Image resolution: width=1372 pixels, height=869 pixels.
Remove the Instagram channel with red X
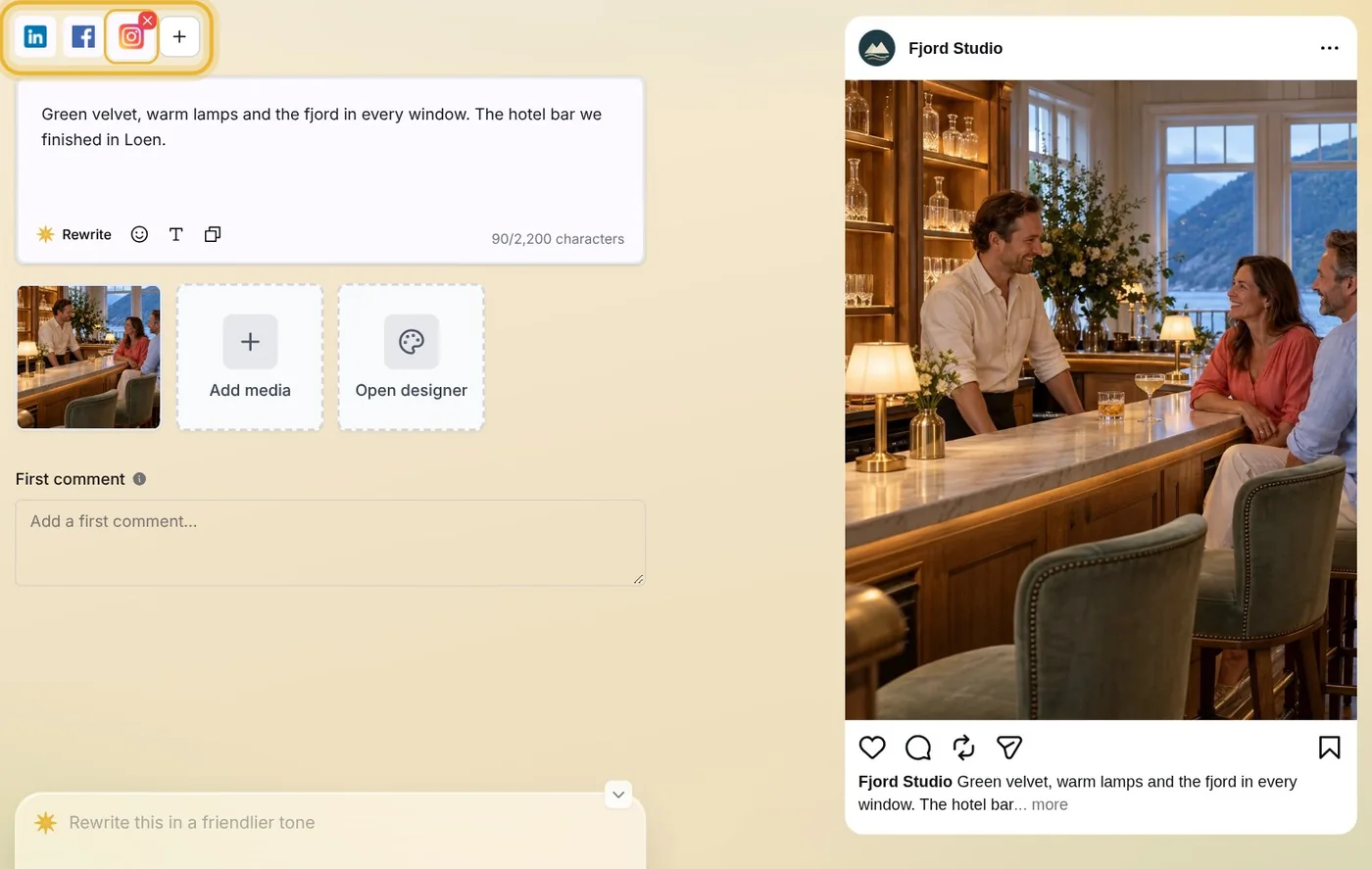point(147,20)
